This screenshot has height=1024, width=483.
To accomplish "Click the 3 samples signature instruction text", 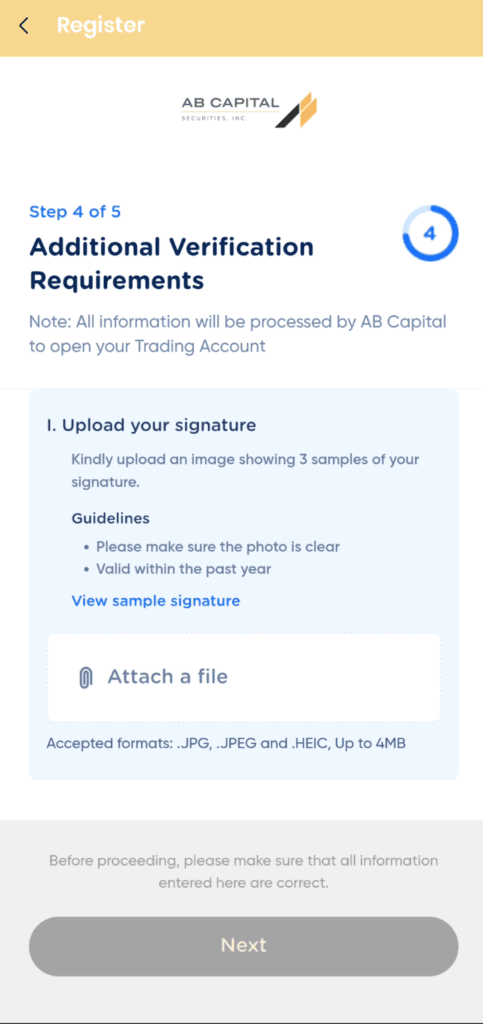I will click(245, 471).
